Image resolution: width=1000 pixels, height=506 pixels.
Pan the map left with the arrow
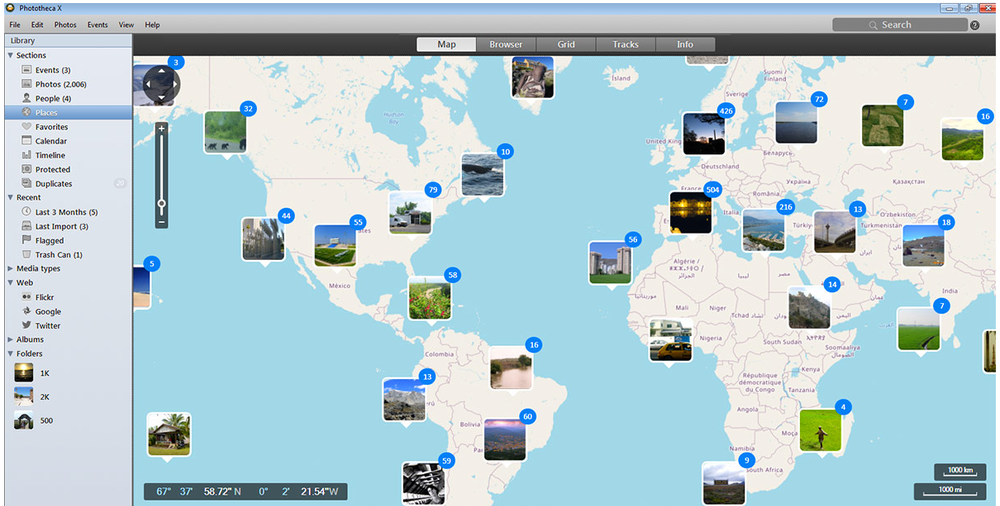148,84
